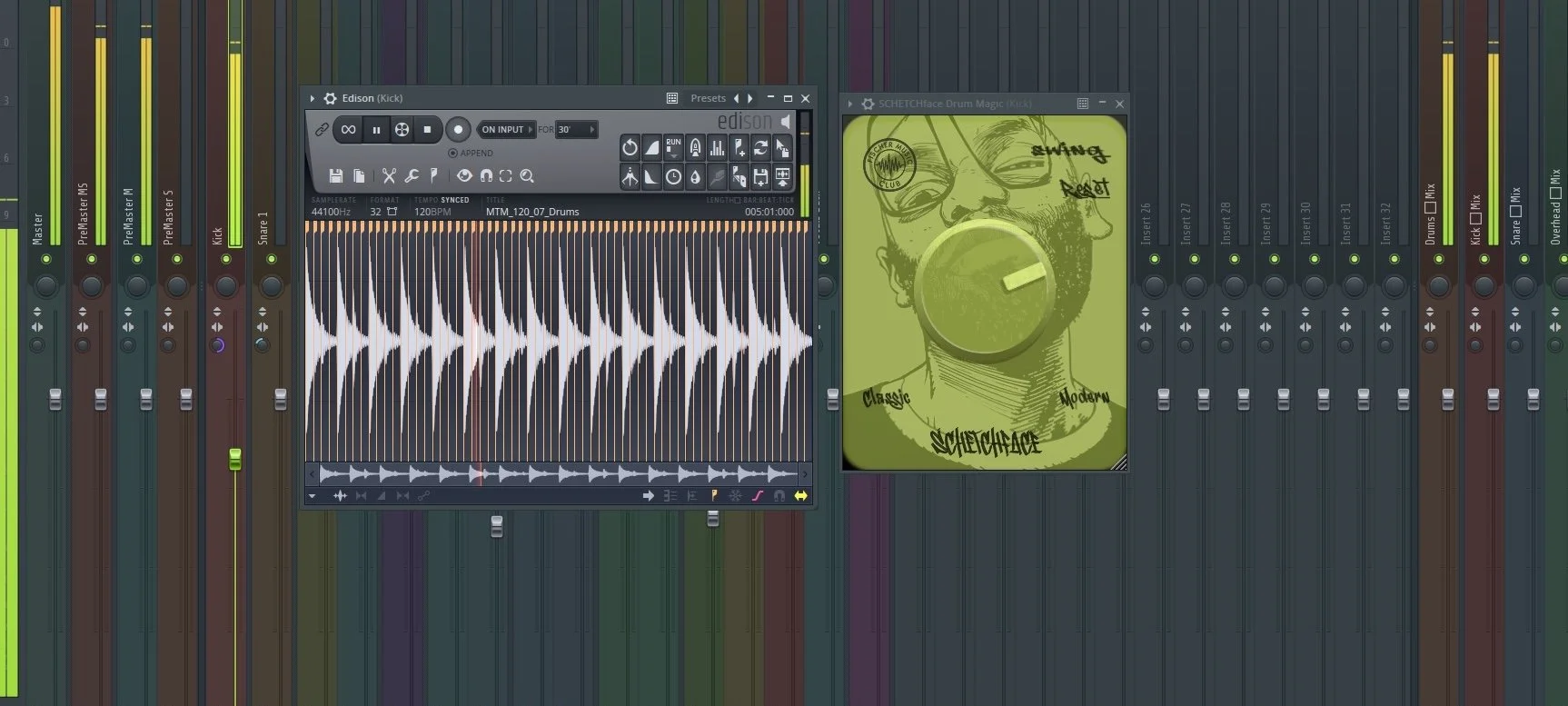
Task: Click the grid icon in Edison title bar
Action: point(672,98)
